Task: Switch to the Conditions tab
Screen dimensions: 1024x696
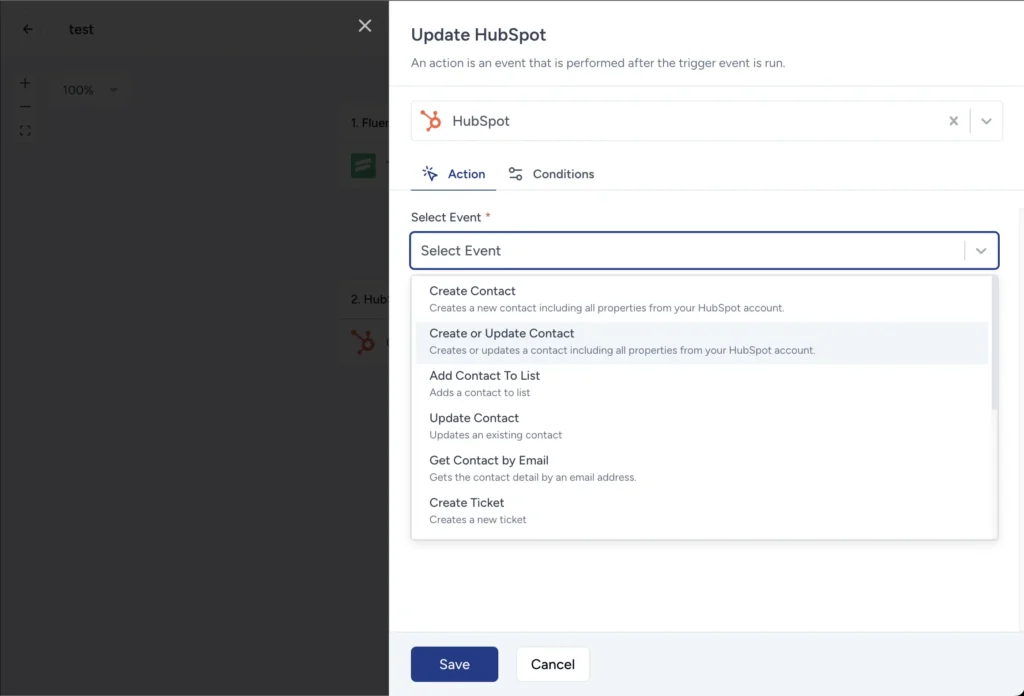Action: (551, 174)
